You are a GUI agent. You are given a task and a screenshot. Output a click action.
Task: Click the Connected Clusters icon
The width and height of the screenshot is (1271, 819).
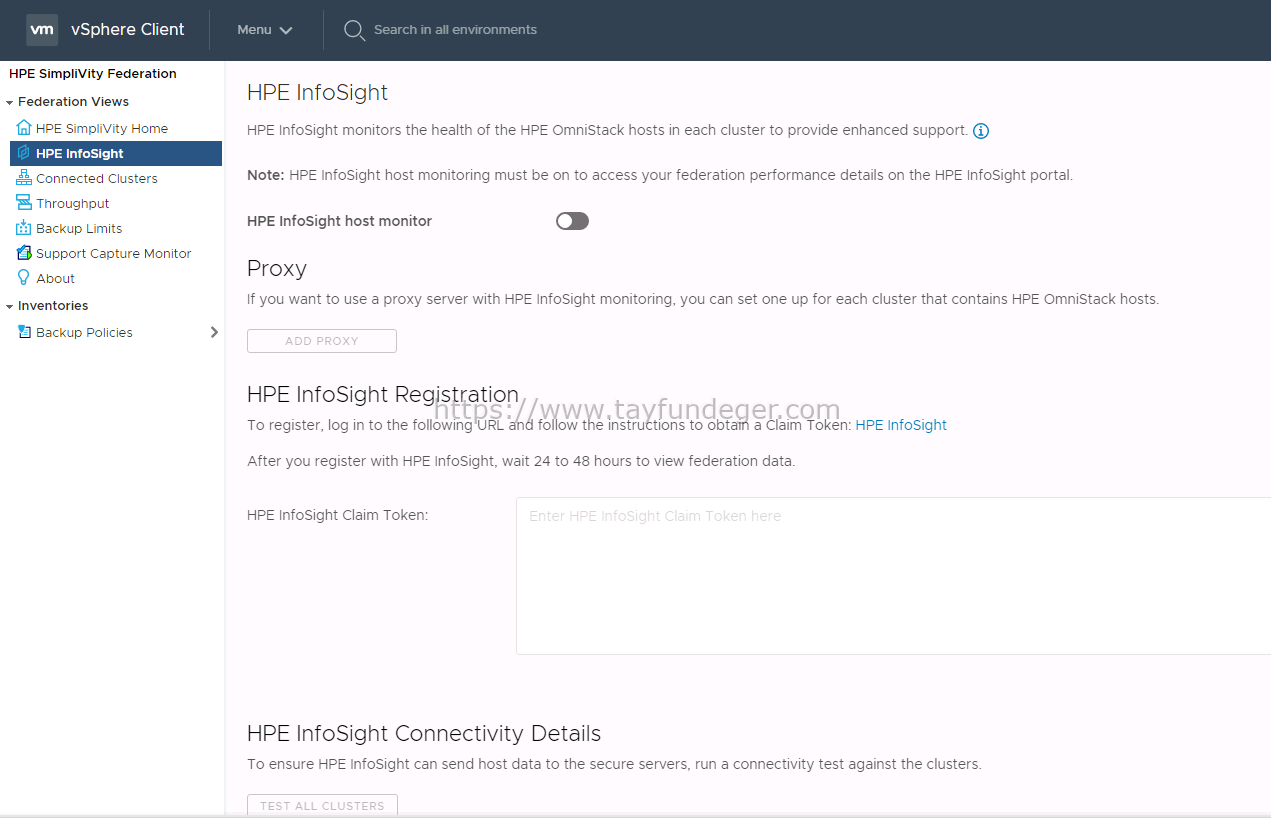[24, 178]
